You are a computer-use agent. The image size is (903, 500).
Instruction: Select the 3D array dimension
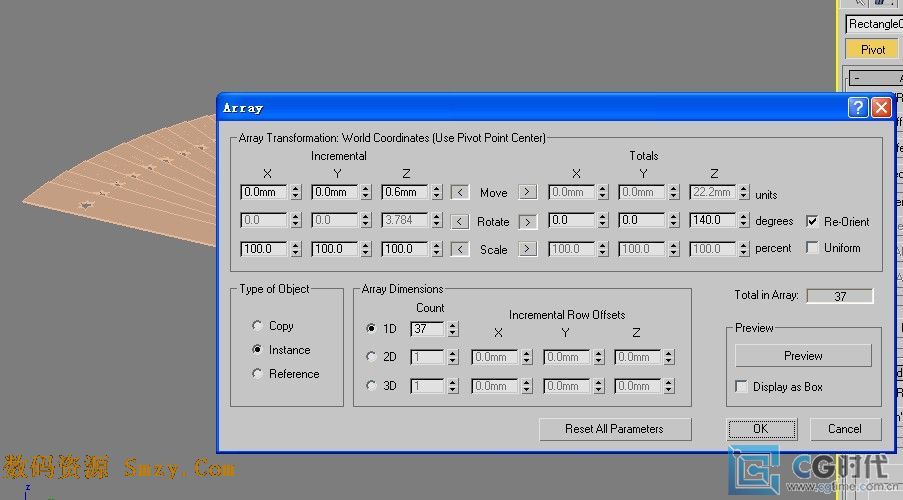(372, 386)
